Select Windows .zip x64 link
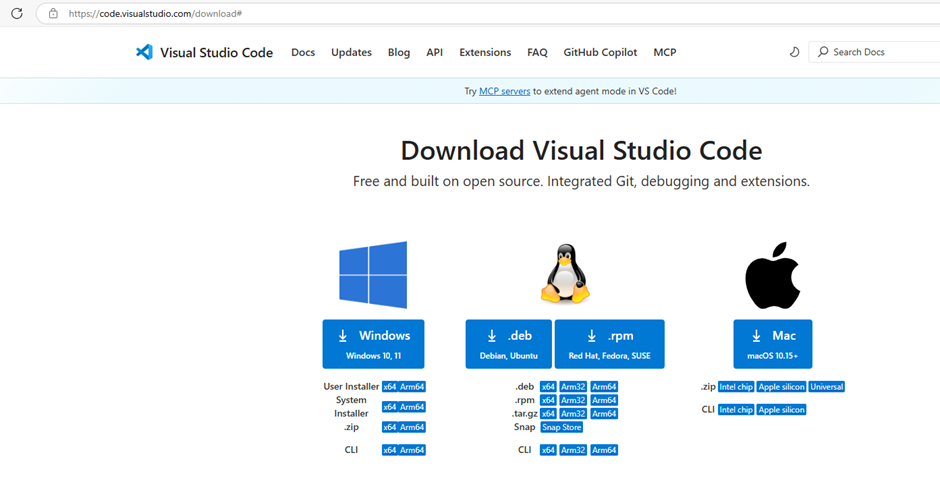Screen dimensions: 940x486 coord(390,427)
